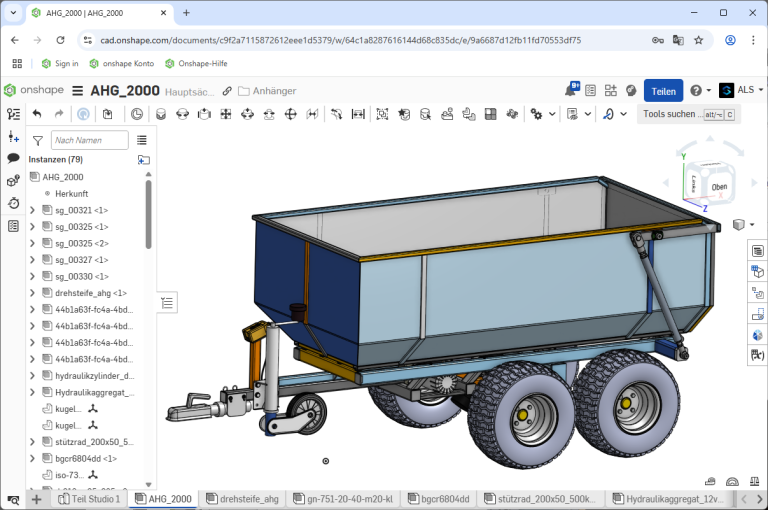
Task: Open the app store grid icon
Action: pyautogui.click(x=611, y=90)
